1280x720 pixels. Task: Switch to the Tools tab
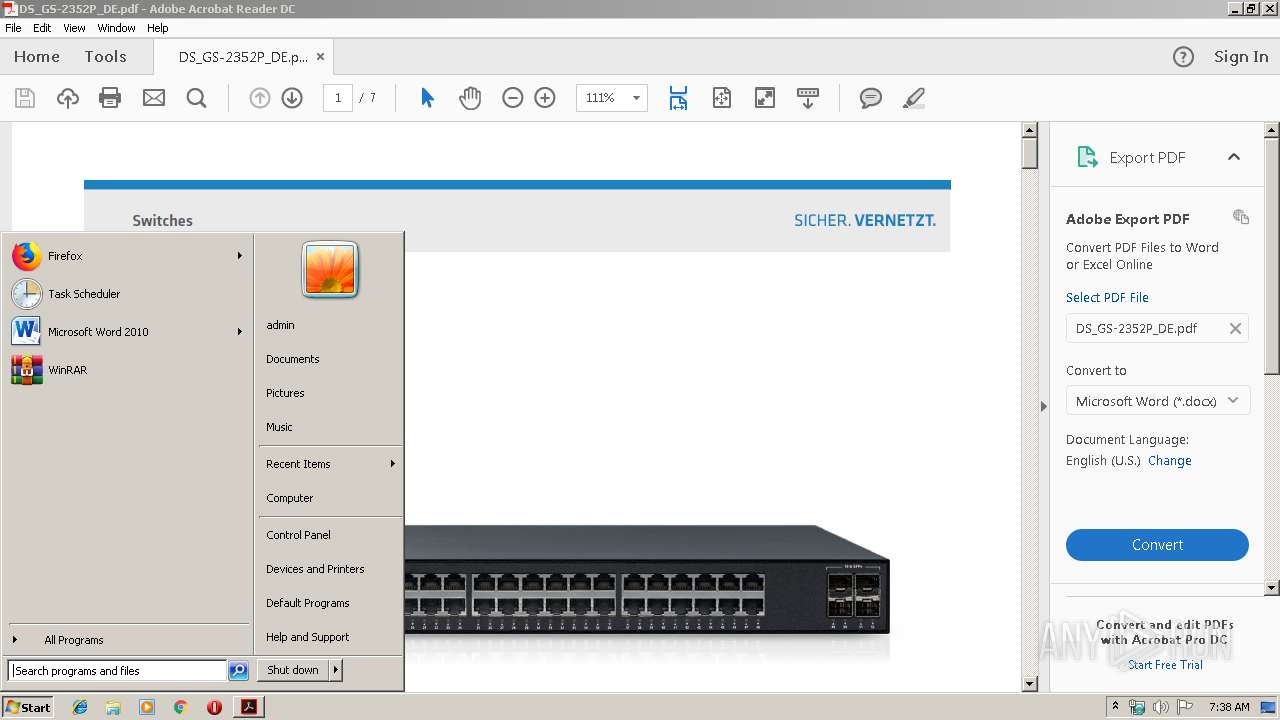[x=105, y=57]
